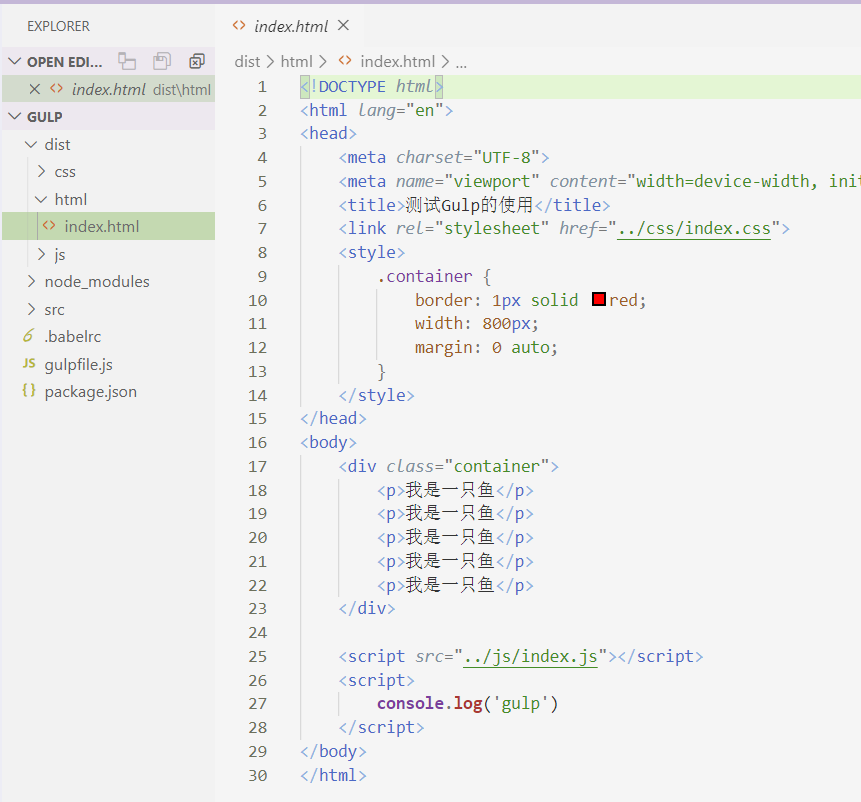Click console.log('gulp') on line 27
The image size is (861, 802).
pos(467,704)
